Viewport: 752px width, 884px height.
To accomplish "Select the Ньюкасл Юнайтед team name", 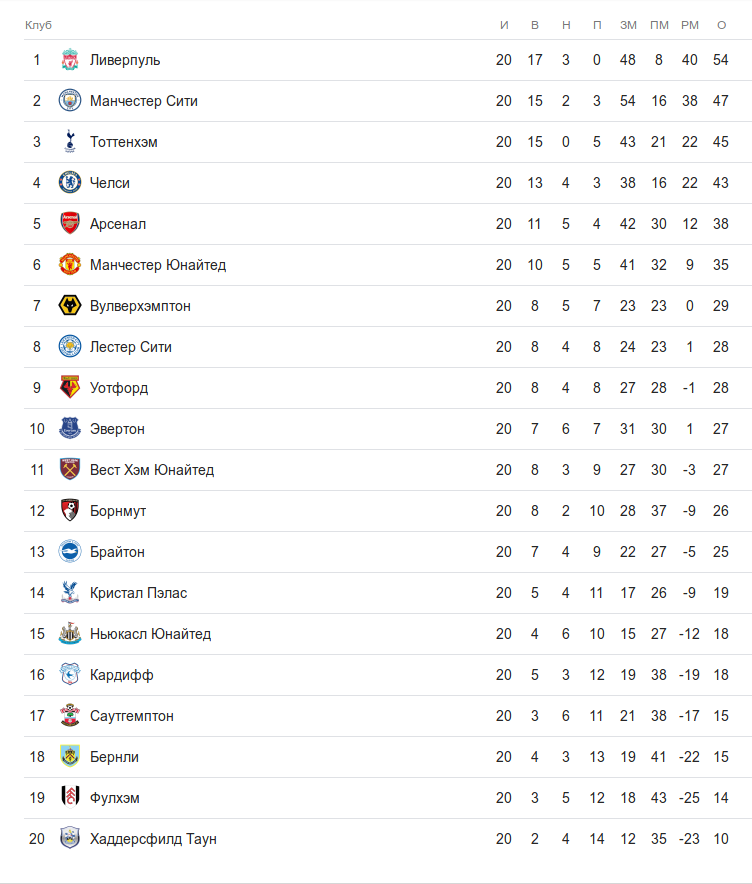I will point(150,634).
